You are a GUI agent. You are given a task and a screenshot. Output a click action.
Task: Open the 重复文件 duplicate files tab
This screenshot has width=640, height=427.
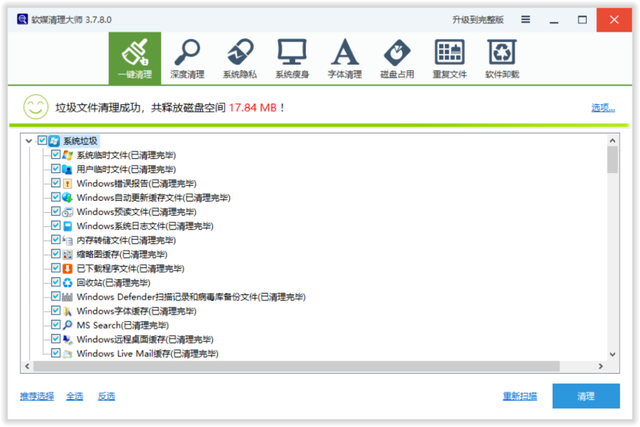pos(450,58)
